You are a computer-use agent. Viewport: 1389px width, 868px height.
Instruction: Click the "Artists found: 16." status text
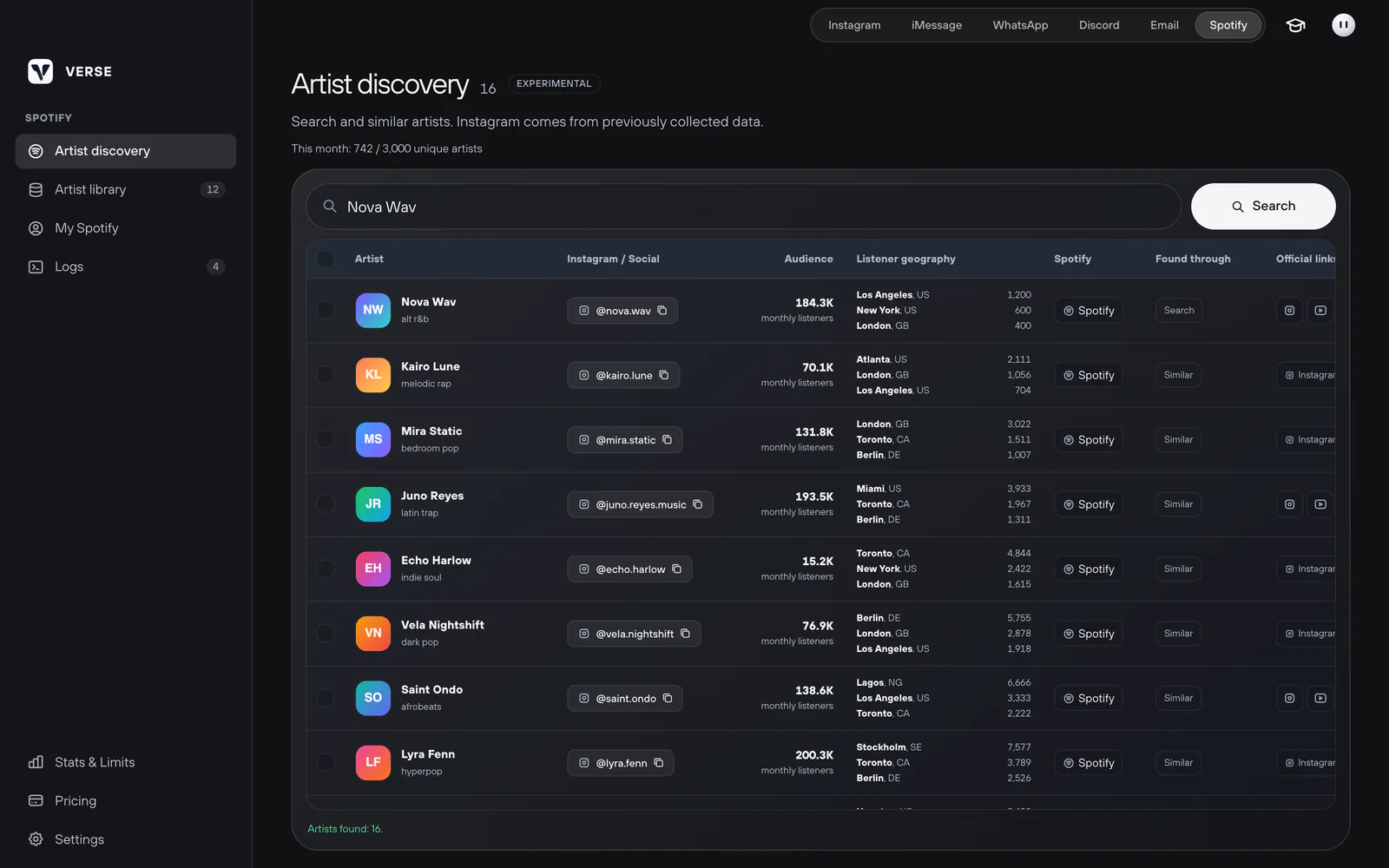(345, 829)
